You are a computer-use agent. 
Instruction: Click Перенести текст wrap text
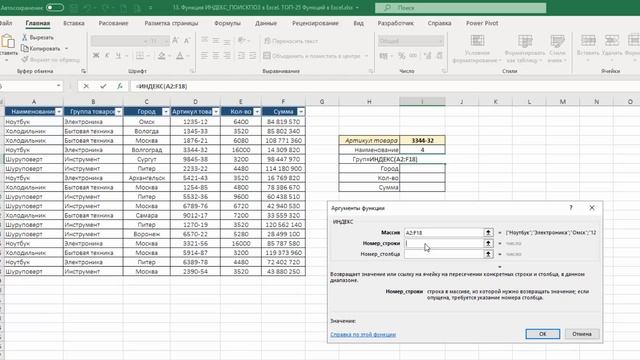(x=291, y=41)
